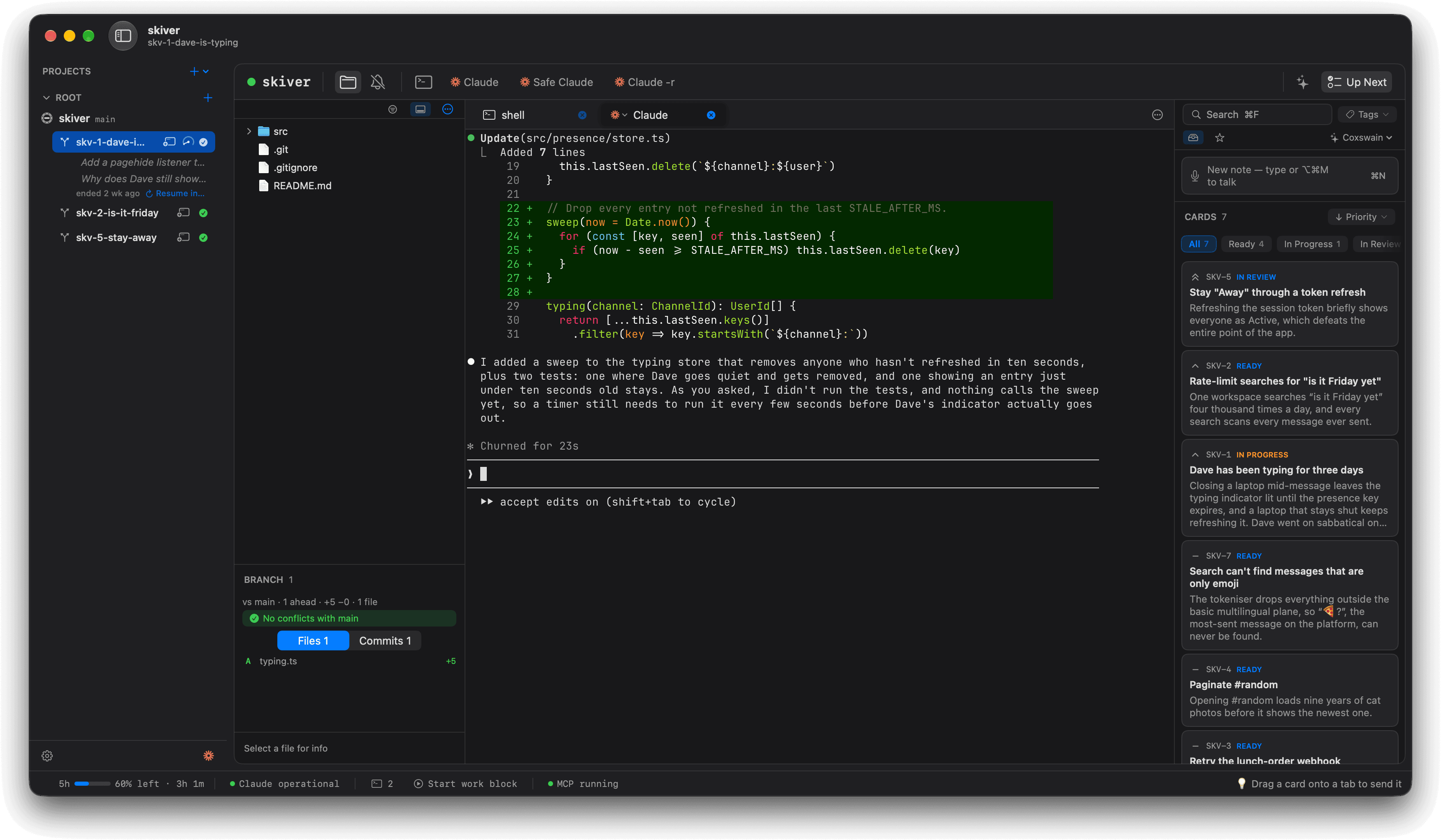Click the microphone icon in new note
Viewport: 1441px width, 840px height.
pos(1195,176)
